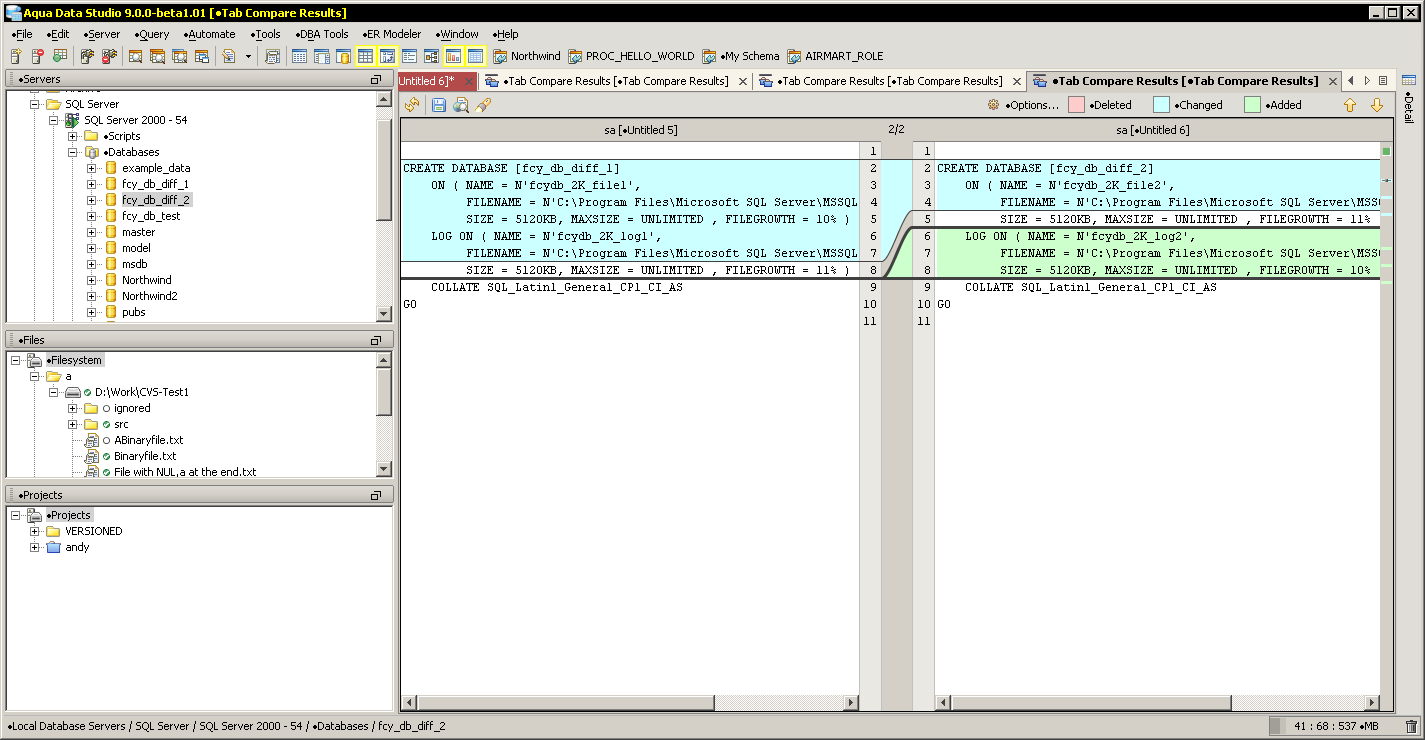Open the File menu

(x=22, y=34)
